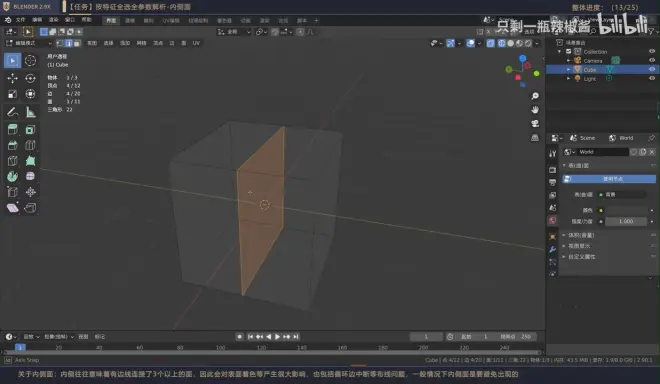Activate the Inset Faces tool
The width and height of the screenshot is (660, 384).
(x=30, y=130)
